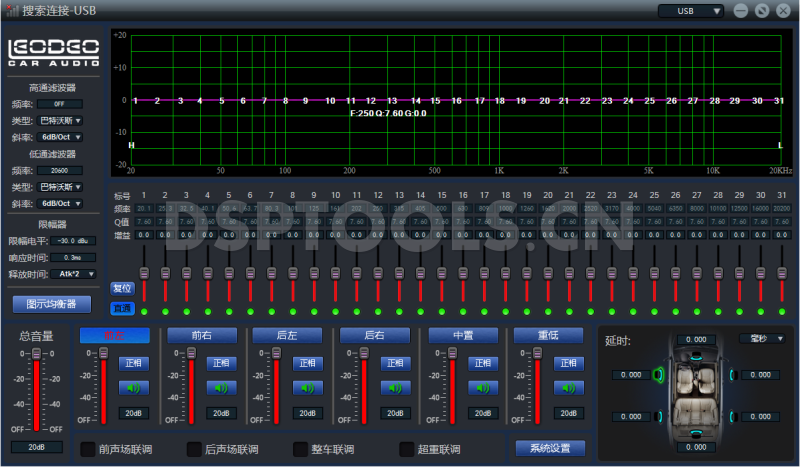Select the 重低 channel tab
Image resolution: width=800 pixels, height=467 pixels.
[548, 335]
